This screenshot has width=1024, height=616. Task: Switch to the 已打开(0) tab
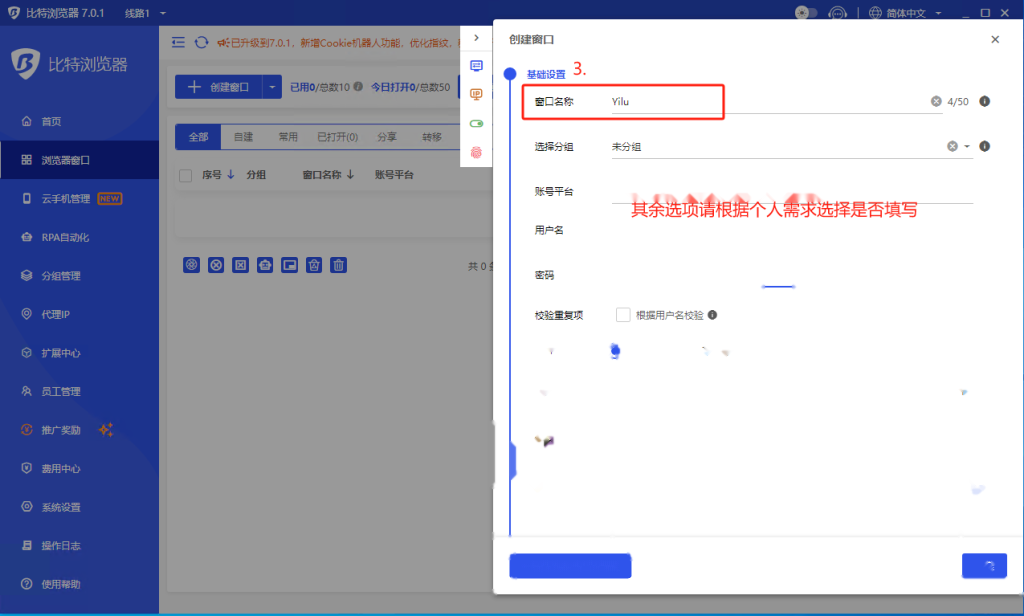[338, 137]
